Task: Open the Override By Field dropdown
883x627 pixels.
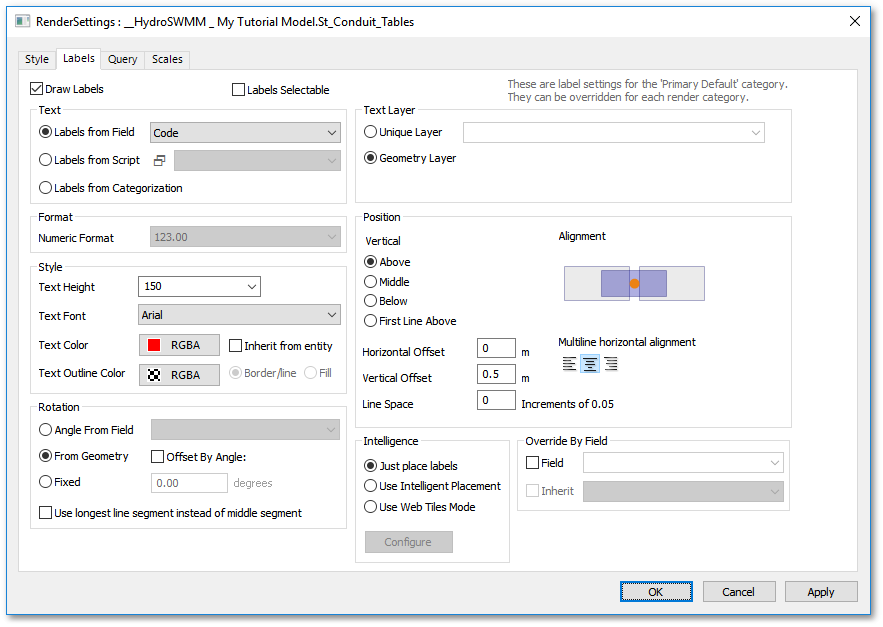Action: [683, 463]
